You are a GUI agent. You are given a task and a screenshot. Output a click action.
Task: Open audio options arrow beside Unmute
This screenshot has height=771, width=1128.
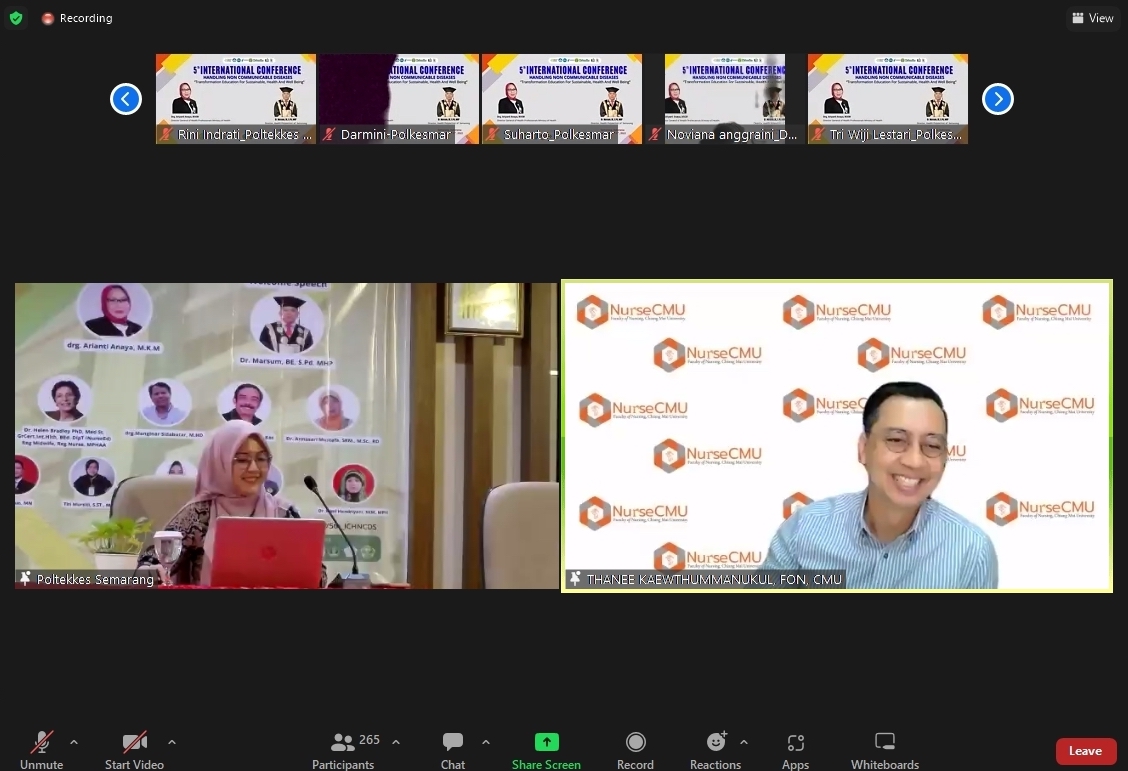[73, 742]
